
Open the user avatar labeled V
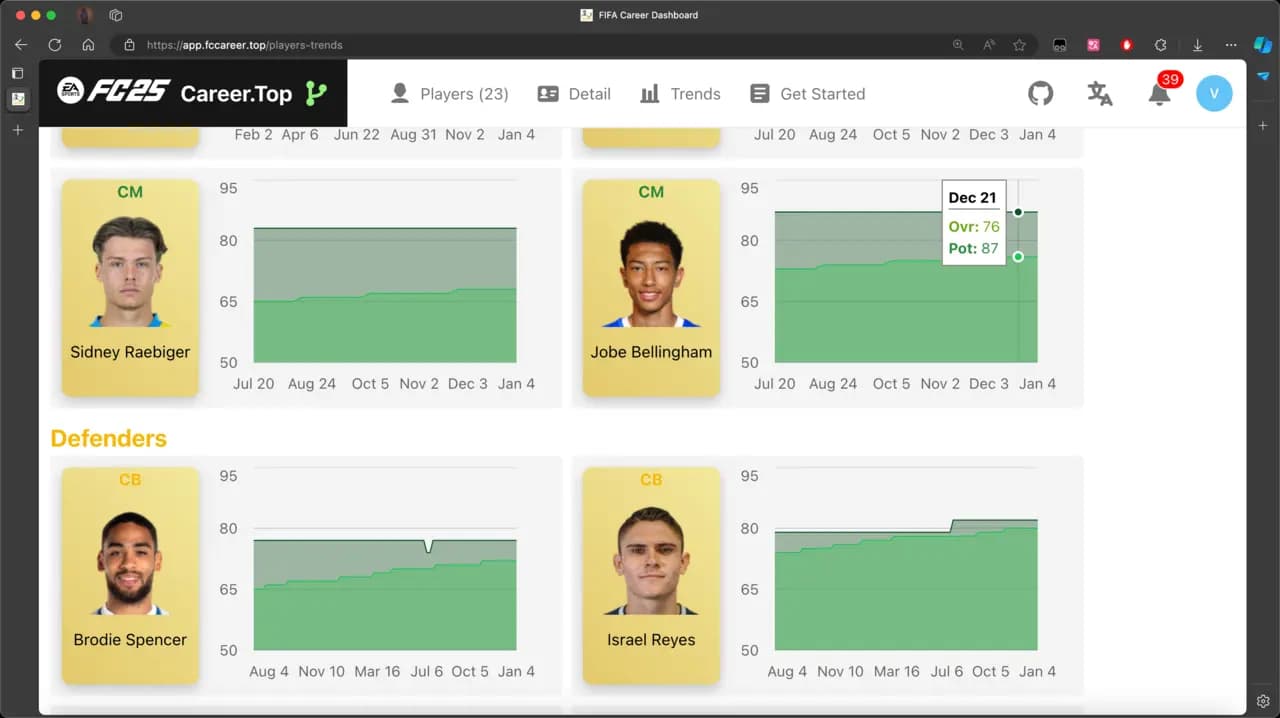(1214, 93)
